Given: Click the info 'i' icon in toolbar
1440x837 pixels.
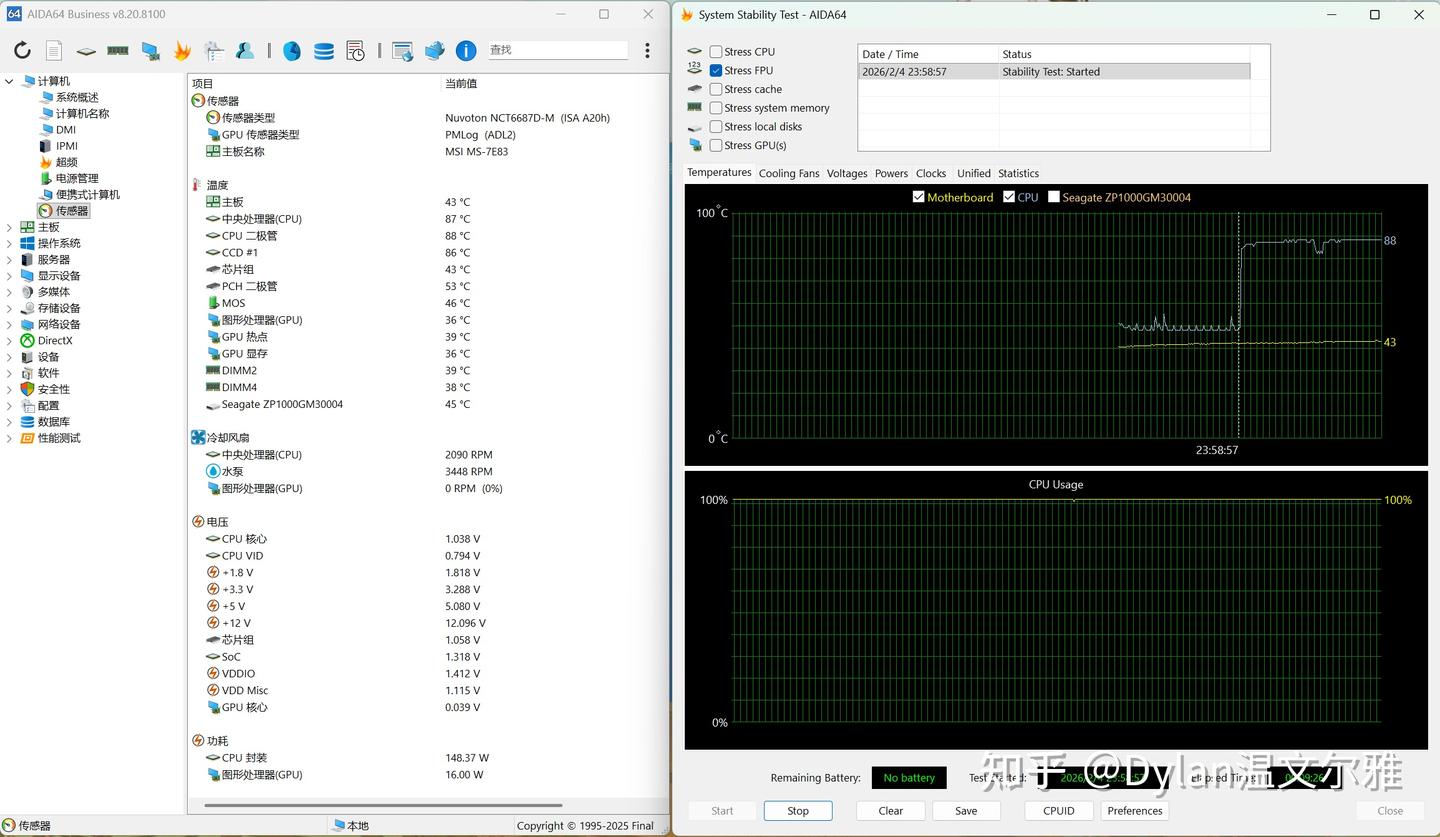Looking at the screenshot, I should click(466, 50).
